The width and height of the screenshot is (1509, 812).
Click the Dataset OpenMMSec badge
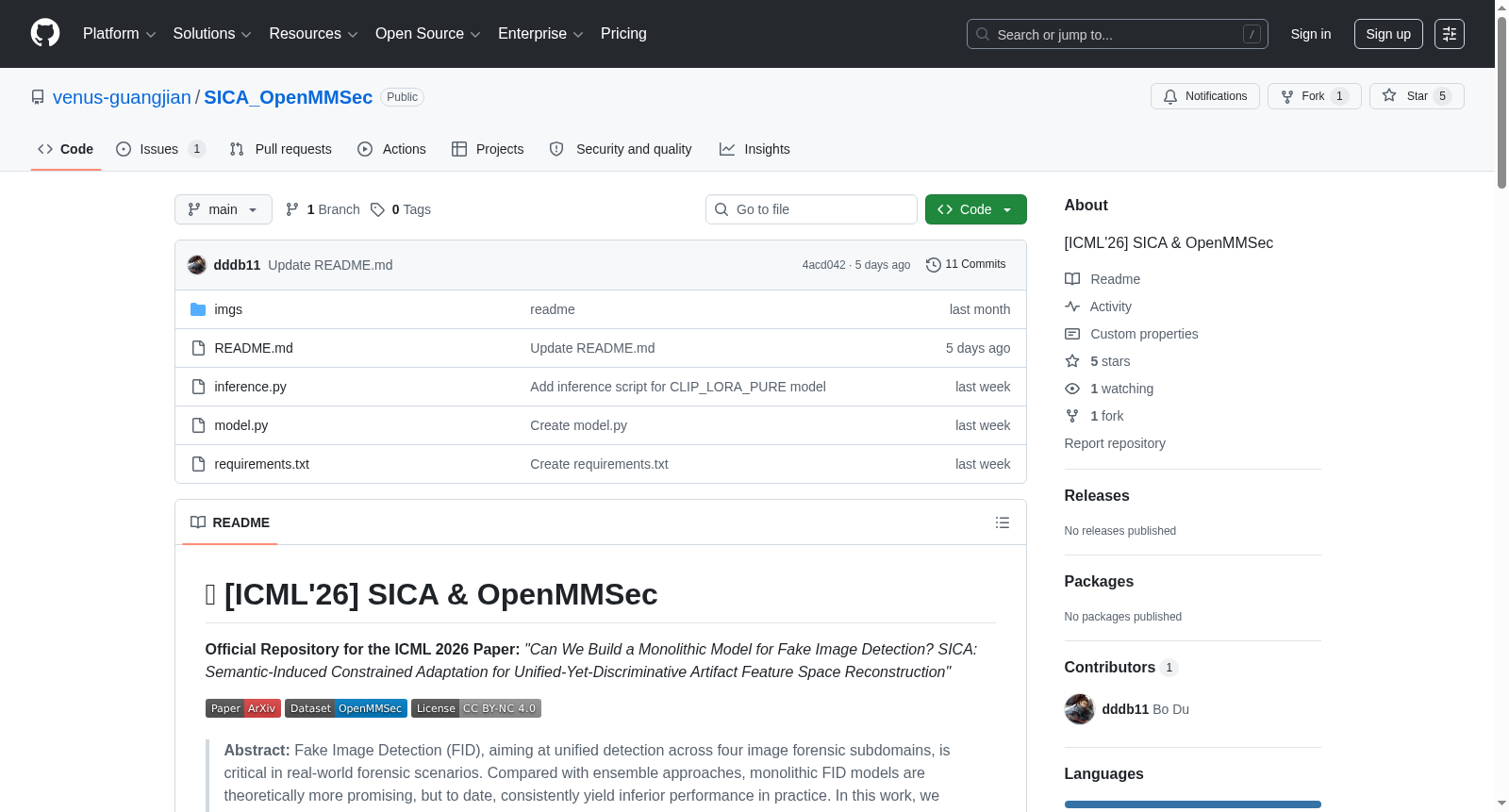point(346,708)
